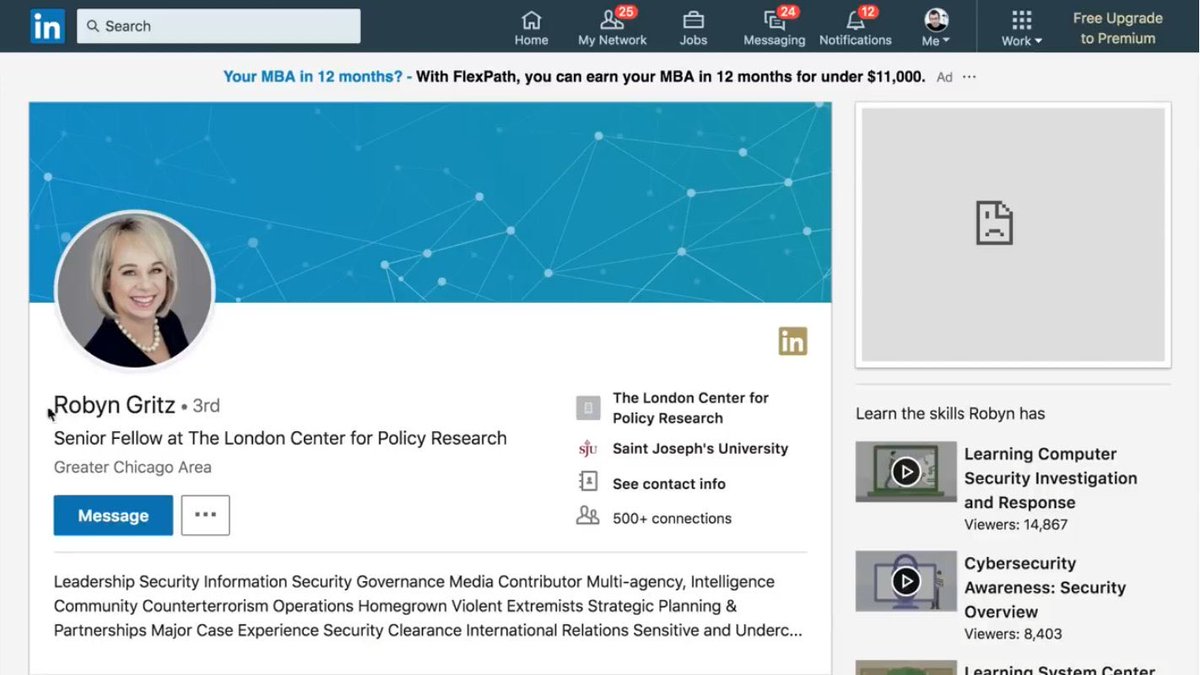Click the broken sidebar ad placeholder
The image size is (1200, 675).
pos(1013,235)
